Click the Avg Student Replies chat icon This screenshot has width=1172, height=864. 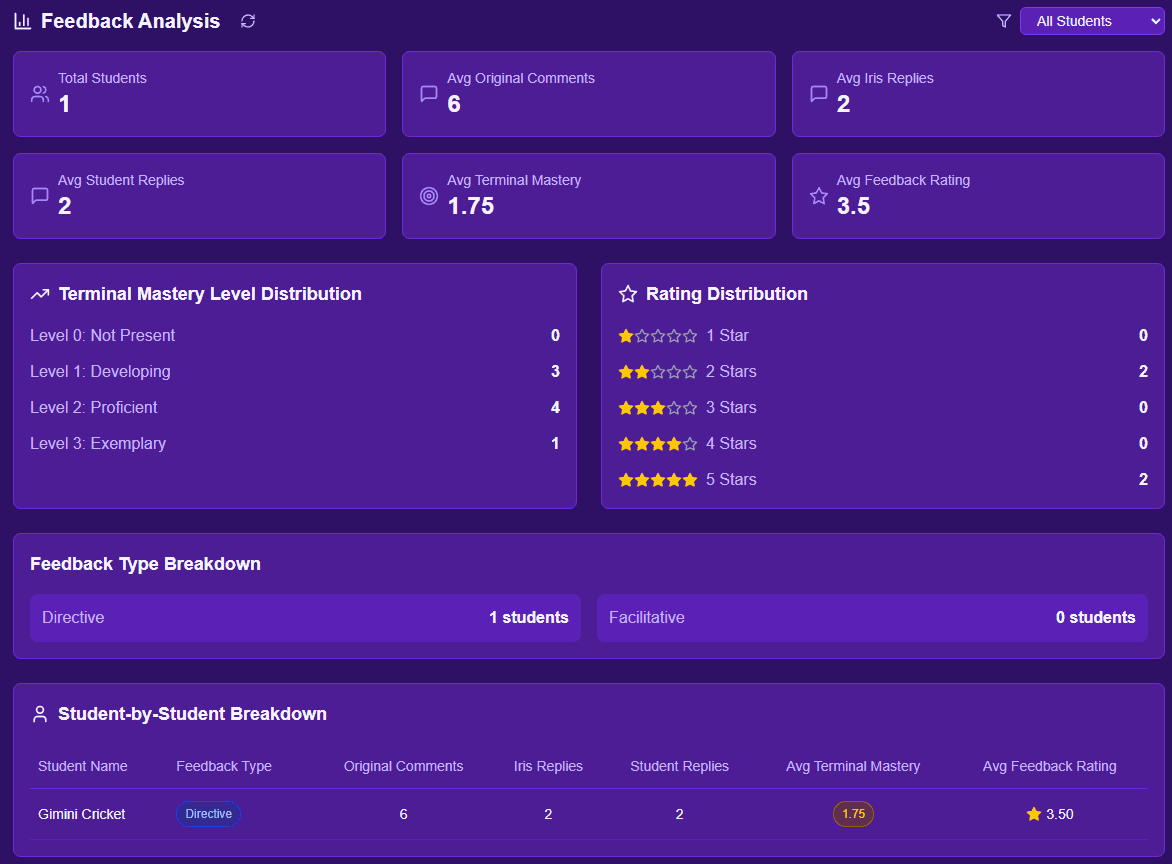pos(40,196)
